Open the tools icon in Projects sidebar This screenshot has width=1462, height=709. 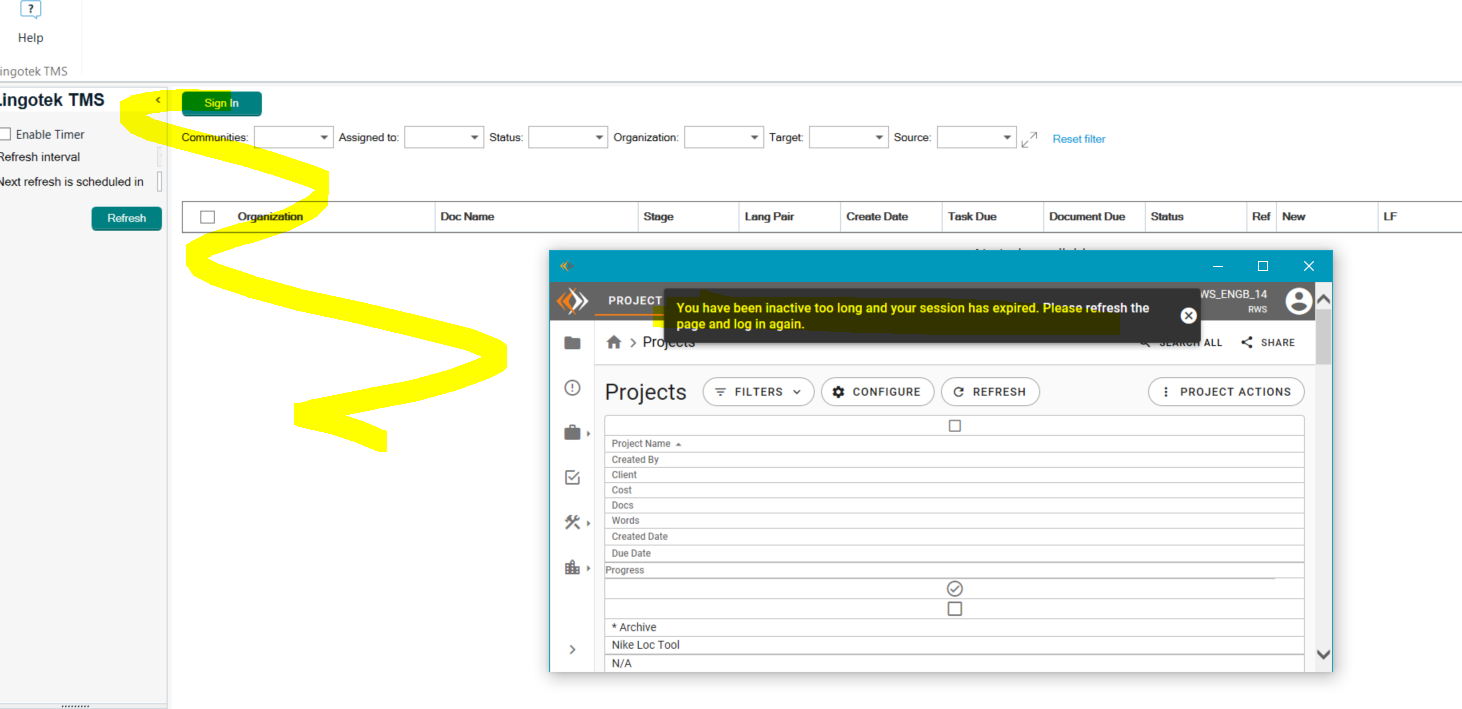(572, 522)
